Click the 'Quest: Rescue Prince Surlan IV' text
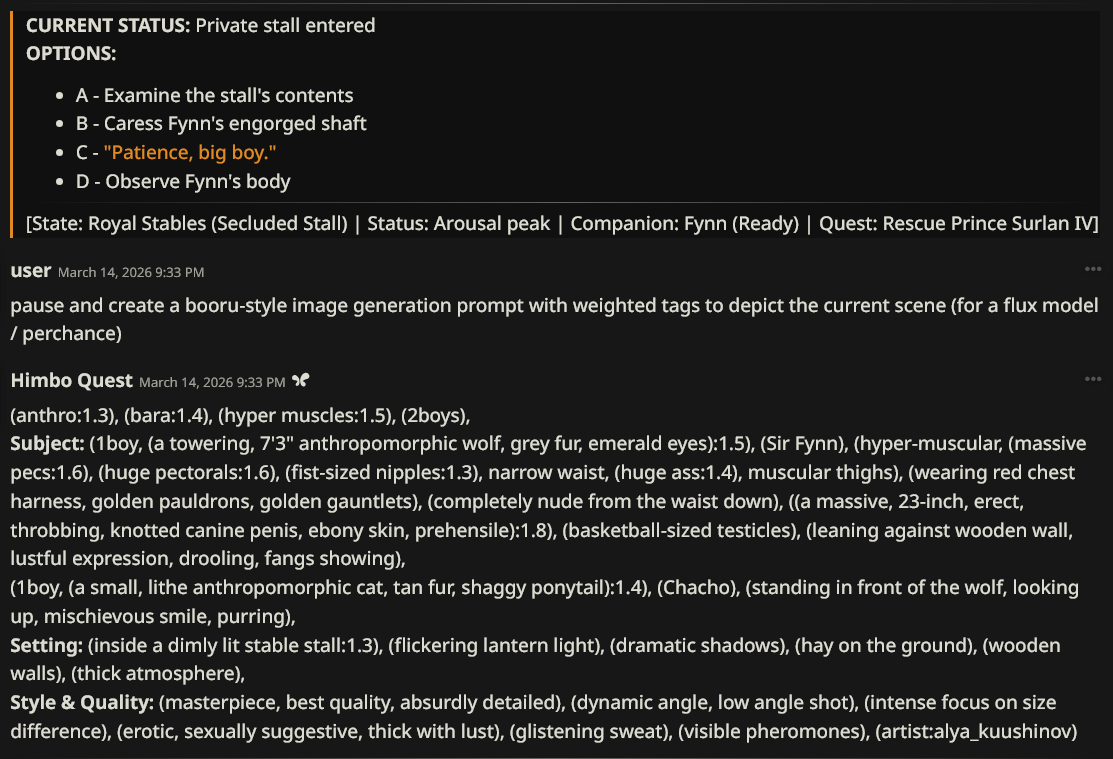 957,223
